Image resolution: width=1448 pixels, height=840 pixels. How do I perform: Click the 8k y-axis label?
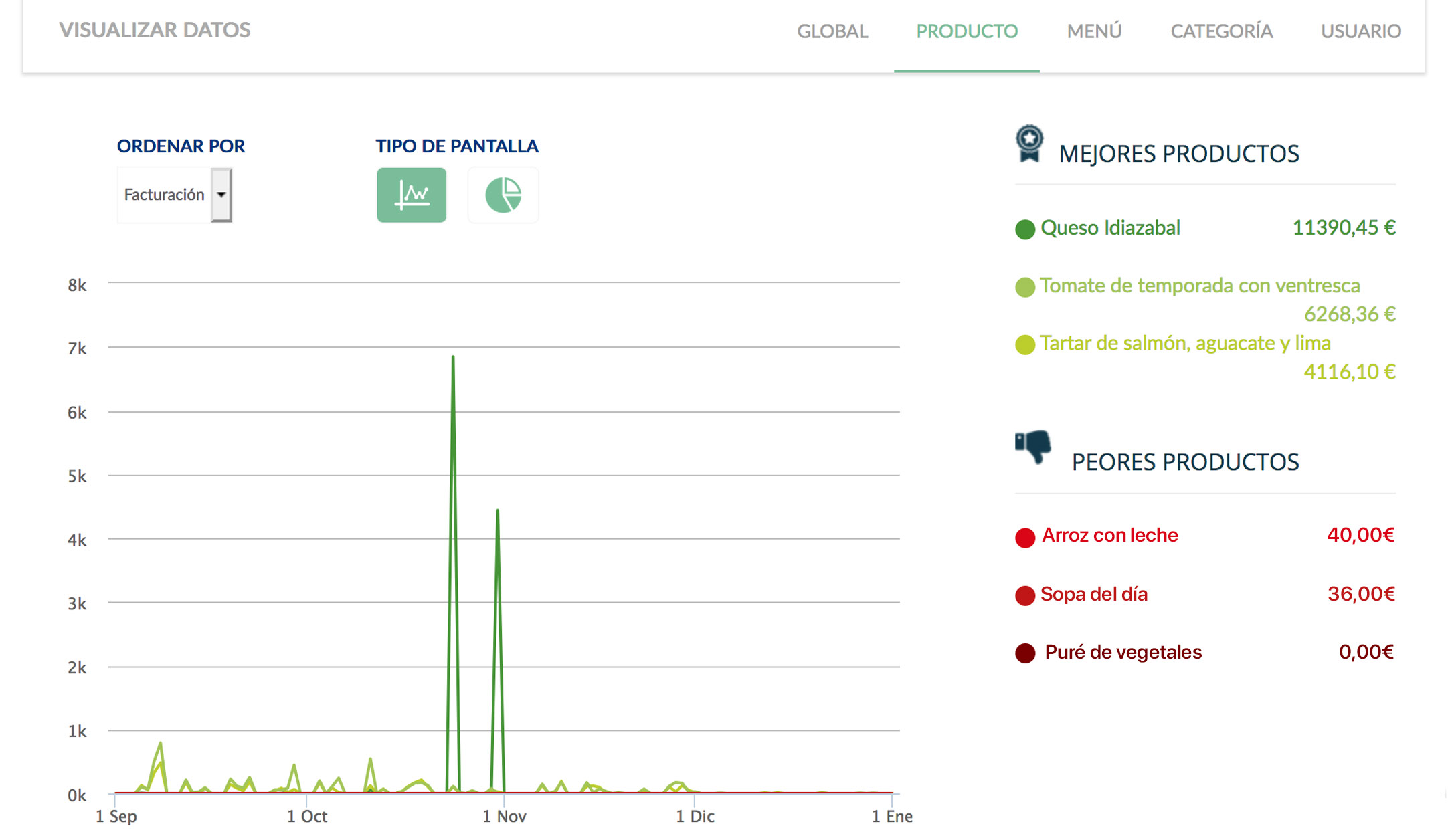(x=77, y=286)
